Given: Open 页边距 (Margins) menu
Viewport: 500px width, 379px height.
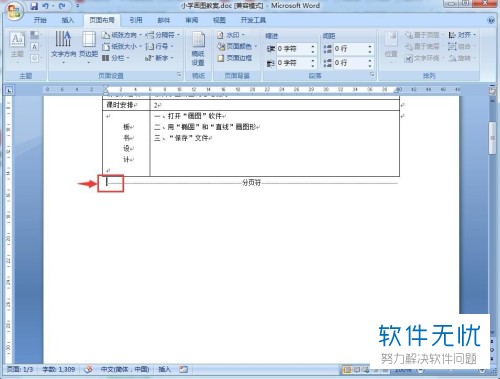Looking at the screenshot, I should click(89, 47).
